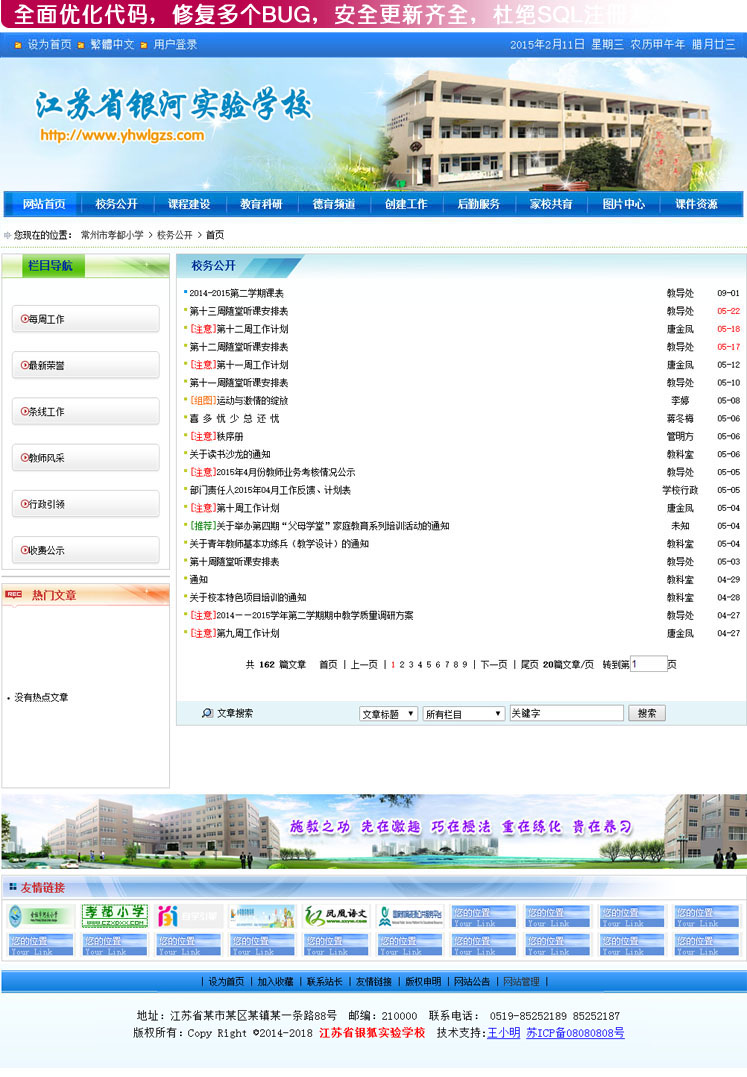This screenshot has width=747, height=1077.
Task: Click the red 江苏省银狐实验学校 footer link
Action: point(372,1033)
